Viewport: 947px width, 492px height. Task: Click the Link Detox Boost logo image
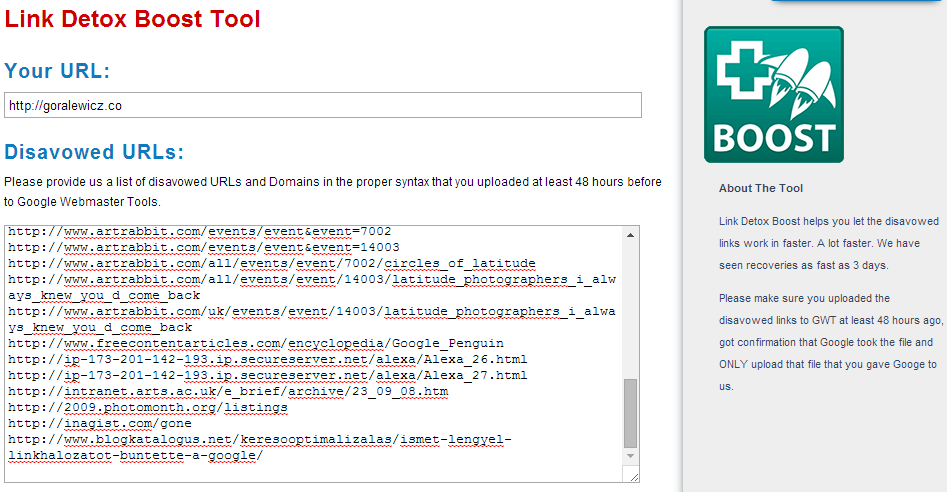[774, 94]
